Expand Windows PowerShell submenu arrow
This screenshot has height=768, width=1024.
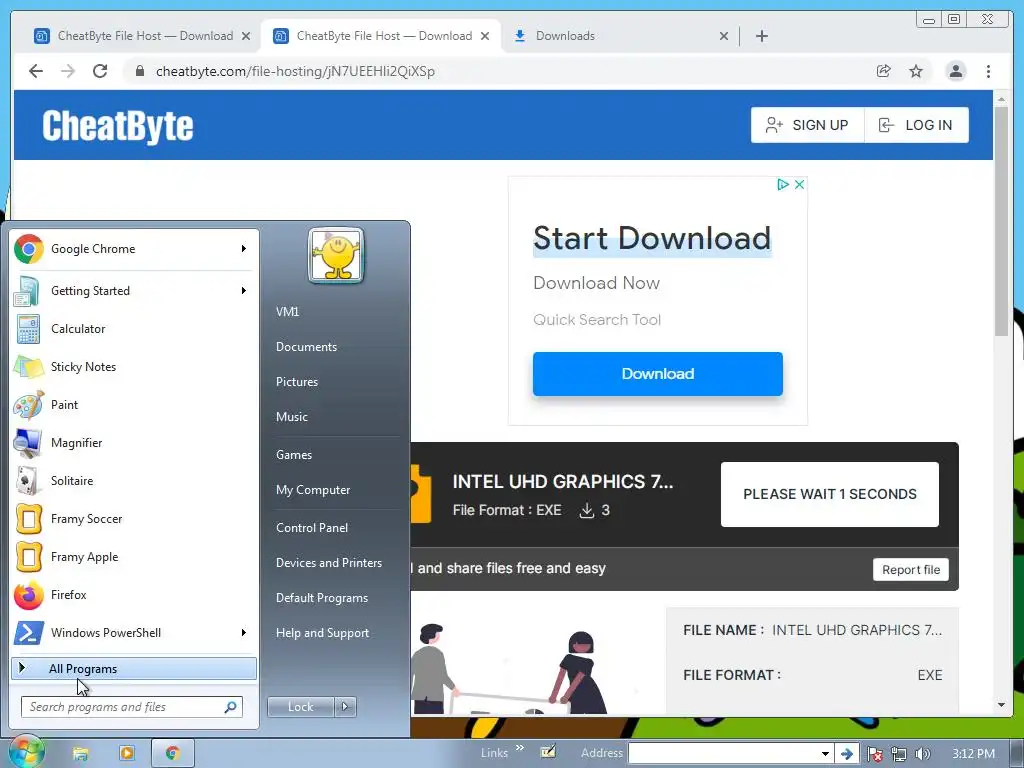(x=244, y=633)
